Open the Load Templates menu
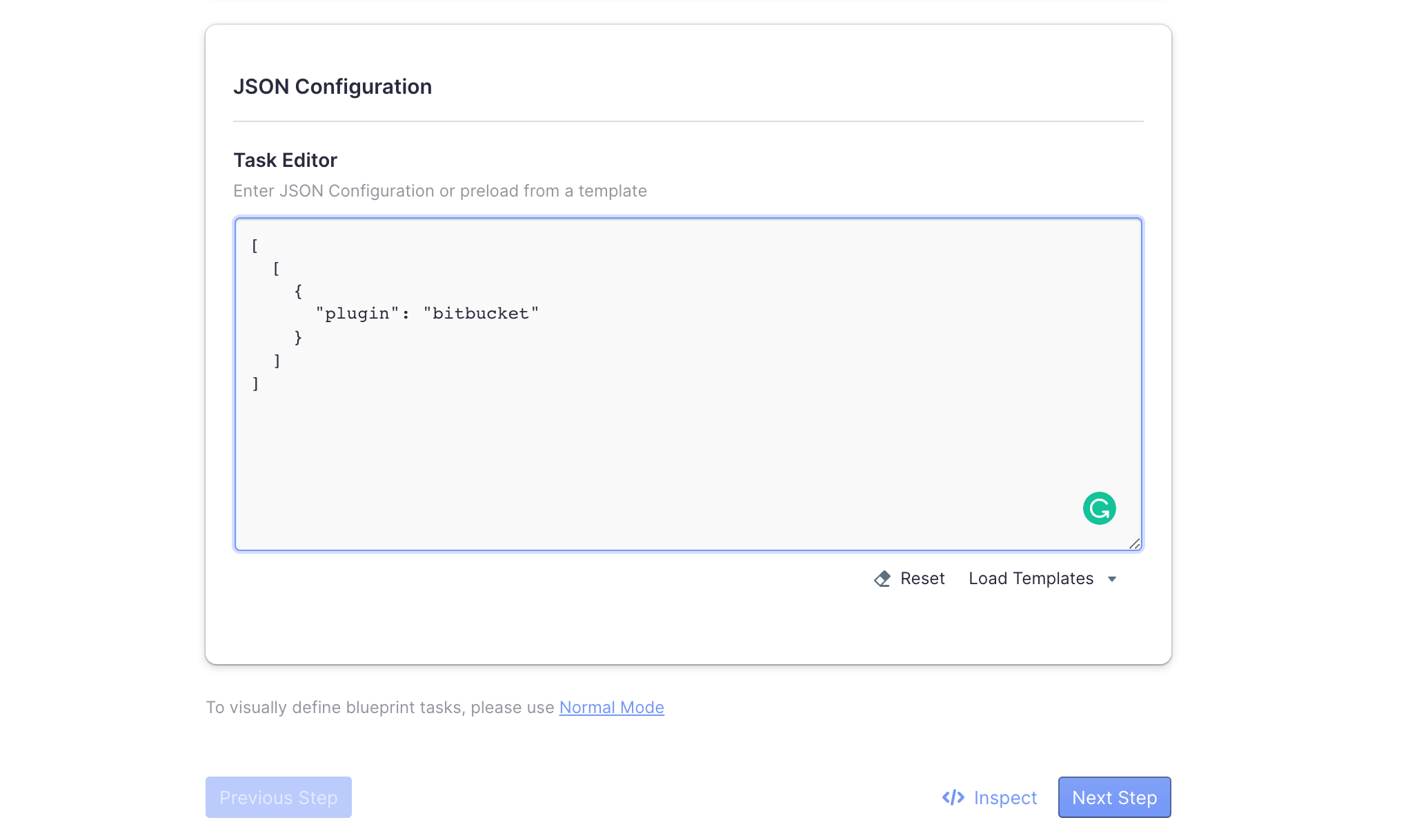Viewport: 1428px width, 840px height. tap(1031, 579)
